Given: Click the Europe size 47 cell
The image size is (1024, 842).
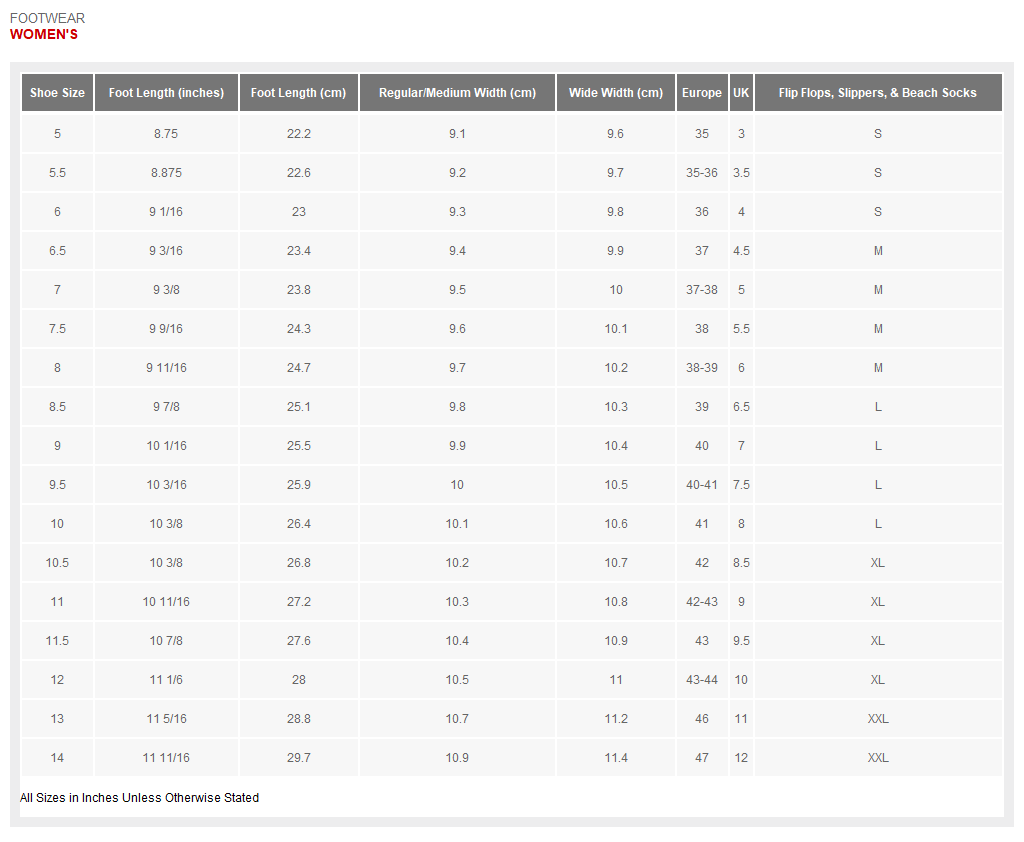Looking at the screenshot, I should [701, 758].
